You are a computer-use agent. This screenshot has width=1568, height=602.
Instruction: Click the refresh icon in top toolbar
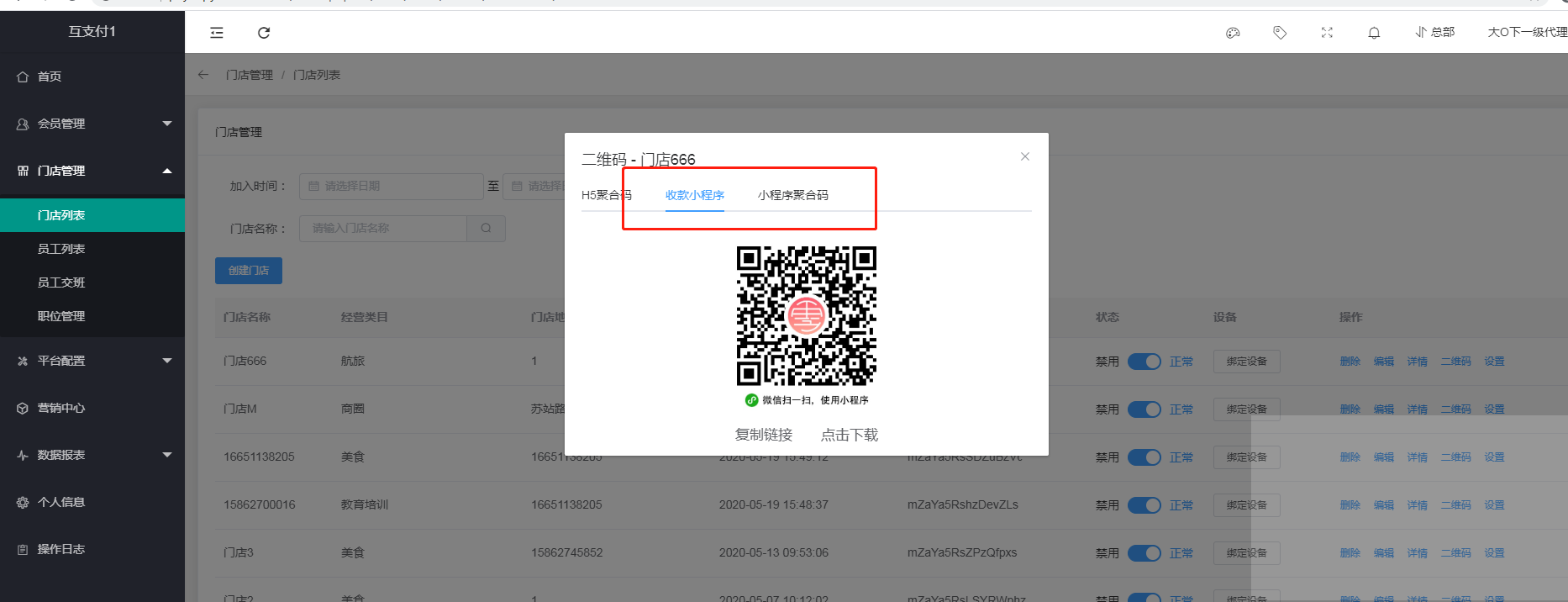point(264,33)
